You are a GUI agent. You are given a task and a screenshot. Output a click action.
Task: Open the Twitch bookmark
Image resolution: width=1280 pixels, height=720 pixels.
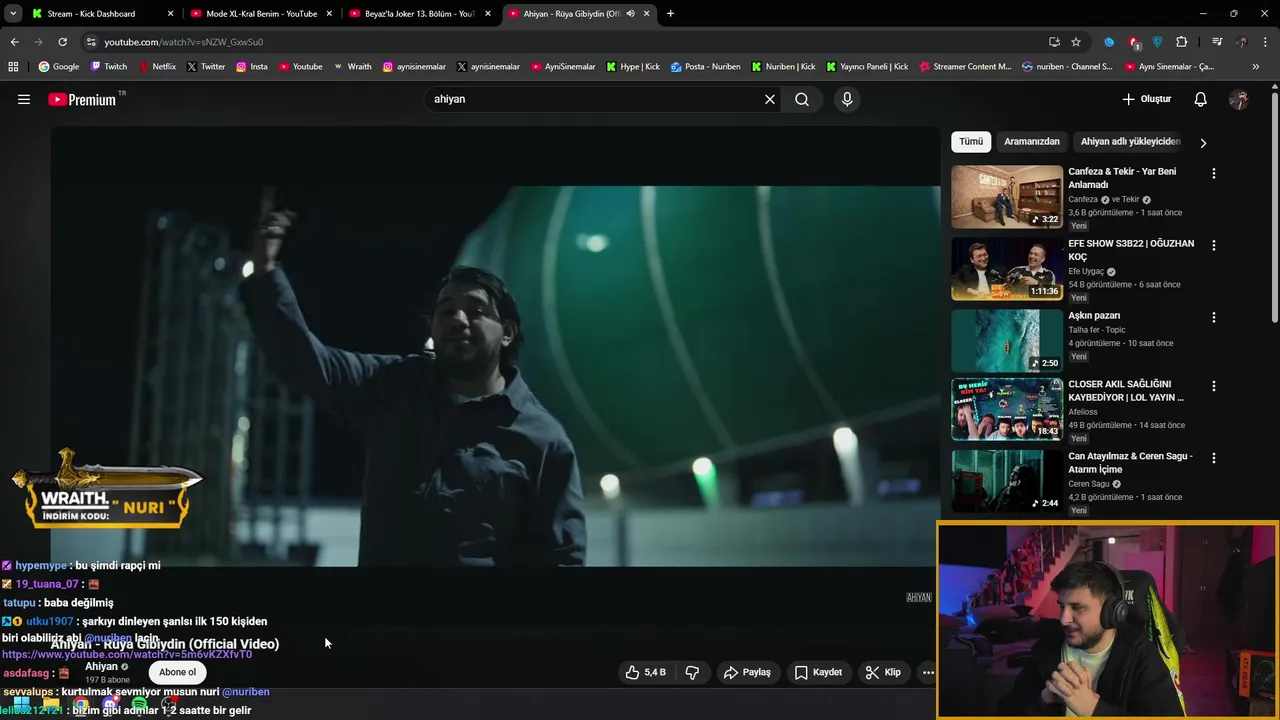coord(109,67)
